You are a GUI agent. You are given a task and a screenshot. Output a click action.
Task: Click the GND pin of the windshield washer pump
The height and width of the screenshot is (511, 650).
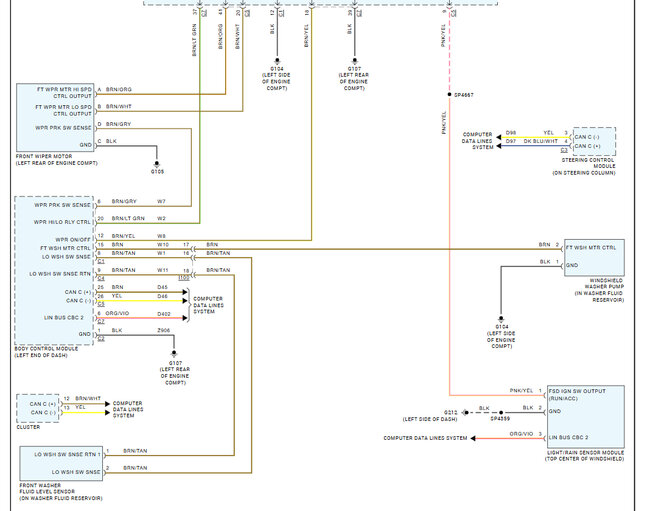572,265
